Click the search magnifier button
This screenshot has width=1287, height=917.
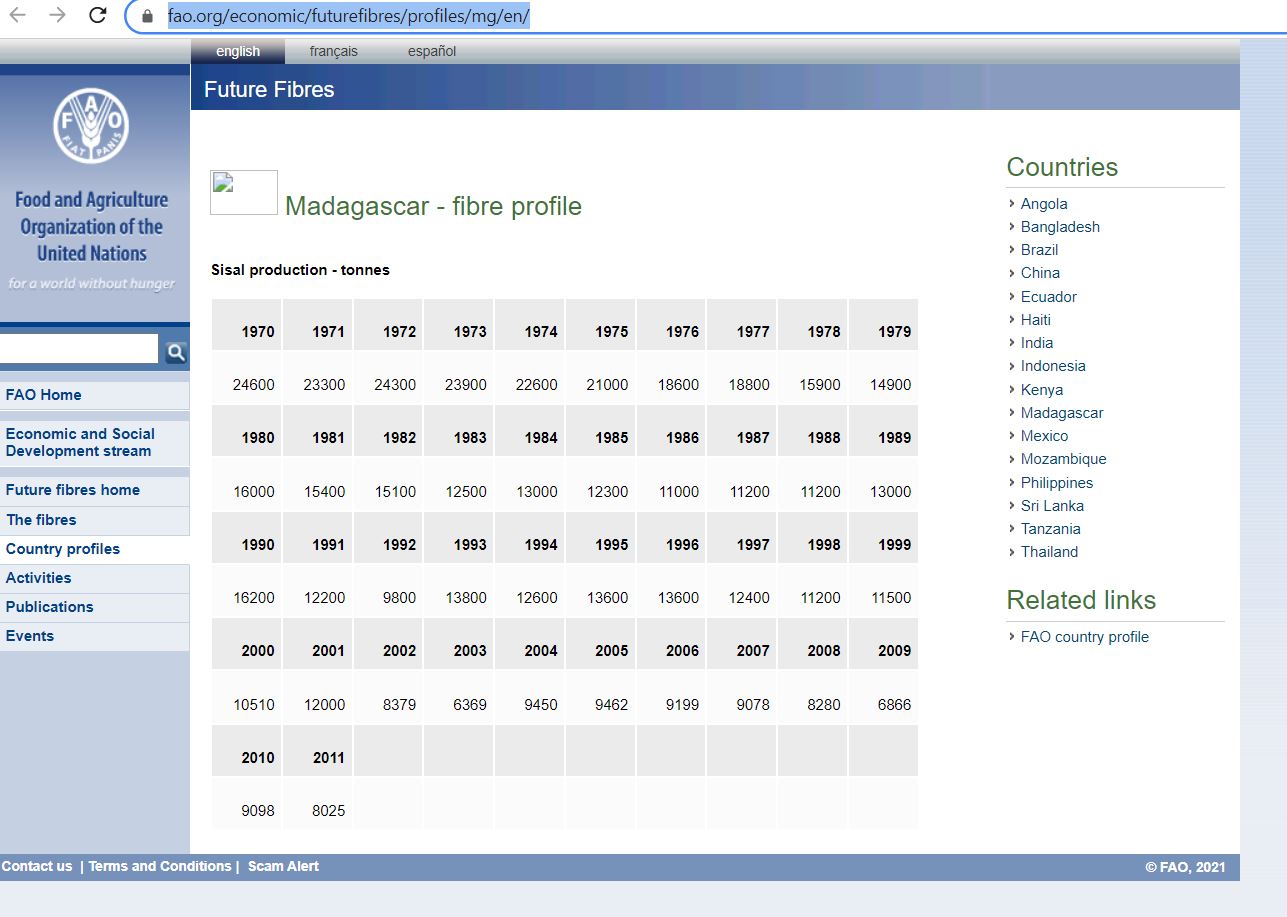click(175, 351)
